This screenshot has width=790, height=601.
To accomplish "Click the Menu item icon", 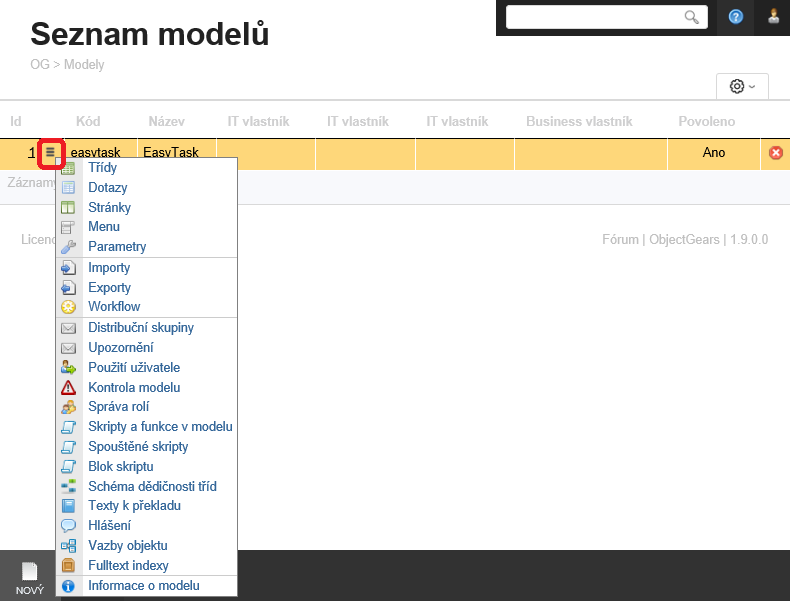I will pos(68,227).
